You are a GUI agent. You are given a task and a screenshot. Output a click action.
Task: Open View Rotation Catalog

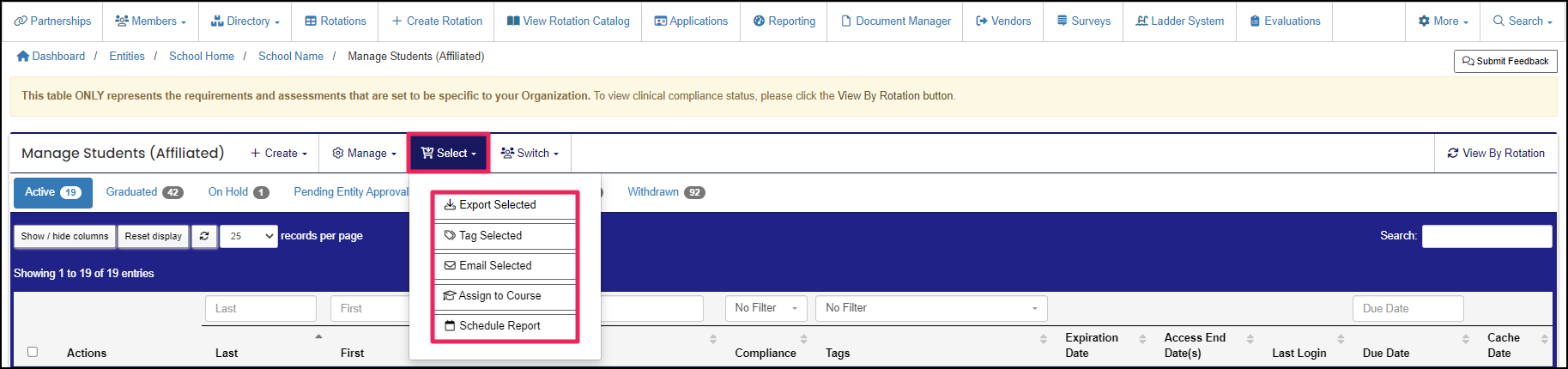[x=568, y=21]
